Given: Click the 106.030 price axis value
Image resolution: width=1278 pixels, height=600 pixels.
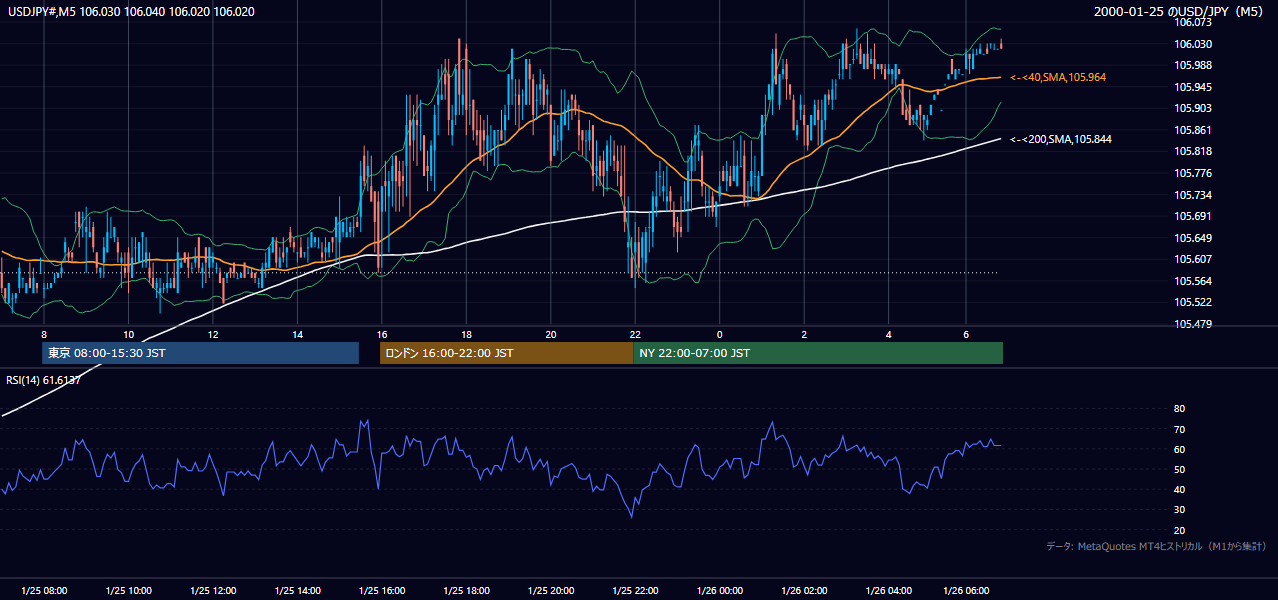Looking at the screenshot, I should click(1193, 44).
